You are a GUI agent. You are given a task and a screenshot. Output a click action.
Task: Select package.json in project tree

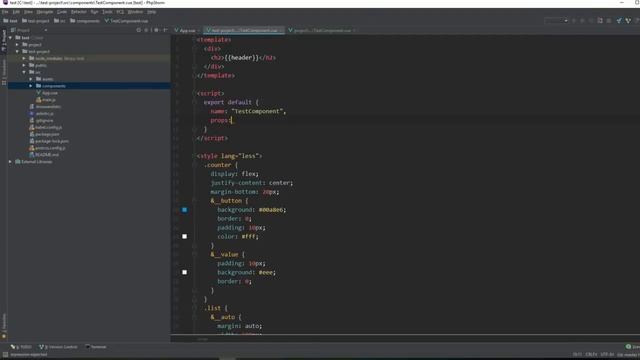click(44, 134)
